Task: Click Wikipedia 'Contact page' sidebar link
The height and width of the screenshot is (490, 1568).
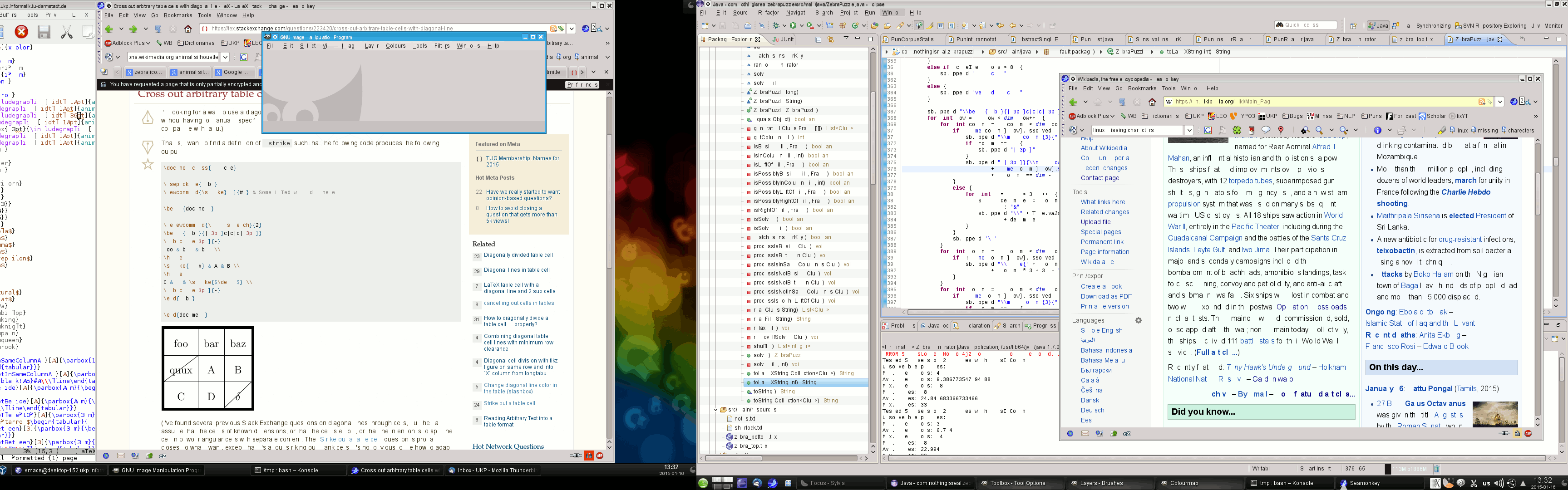Action: [1100, 178]
